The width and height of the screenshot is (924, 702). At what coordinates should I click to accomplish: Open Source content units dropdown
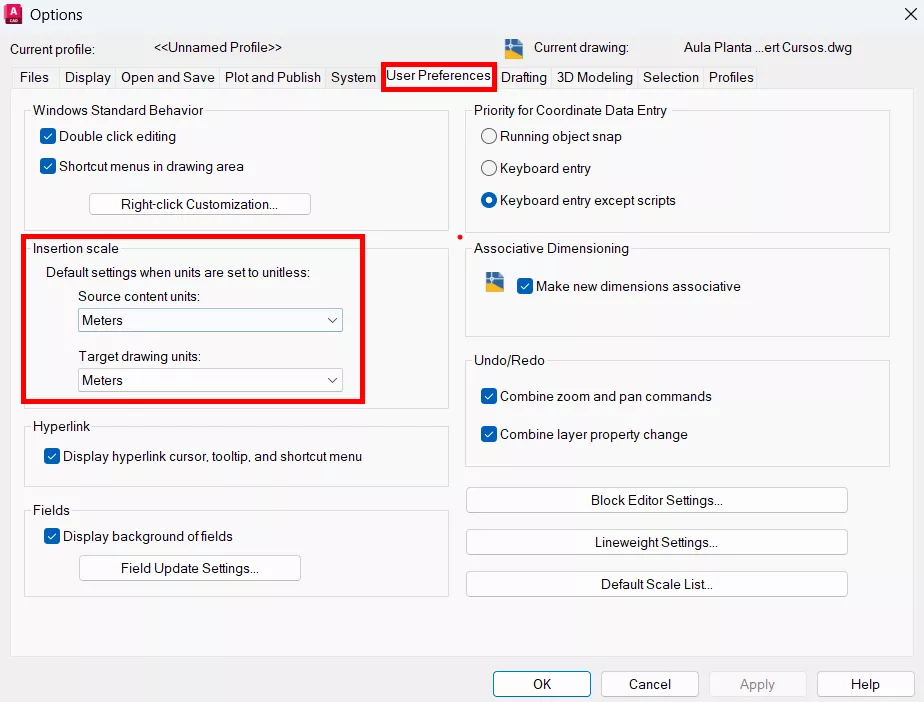point(210,320)
